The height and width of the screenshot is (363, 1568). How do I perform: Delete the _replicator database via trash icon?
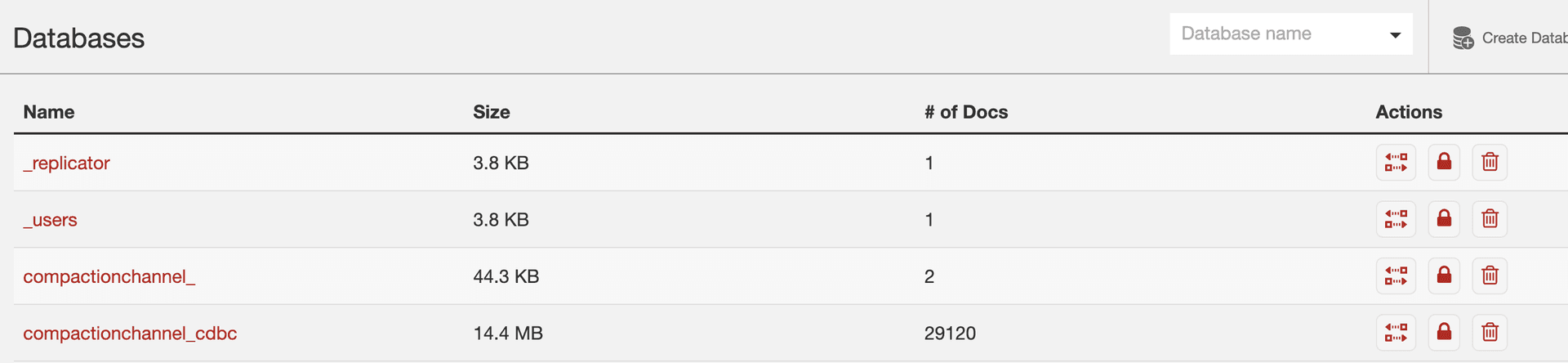(1490, 162)
